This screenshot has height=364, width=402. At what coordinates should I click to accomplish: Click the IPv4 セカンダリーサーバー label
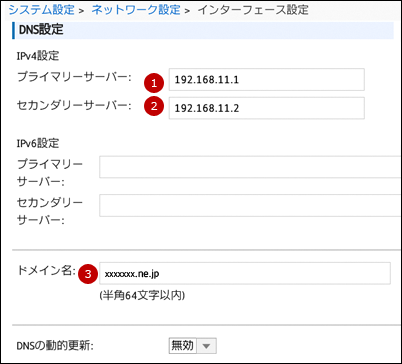click(x=74, y=106)
